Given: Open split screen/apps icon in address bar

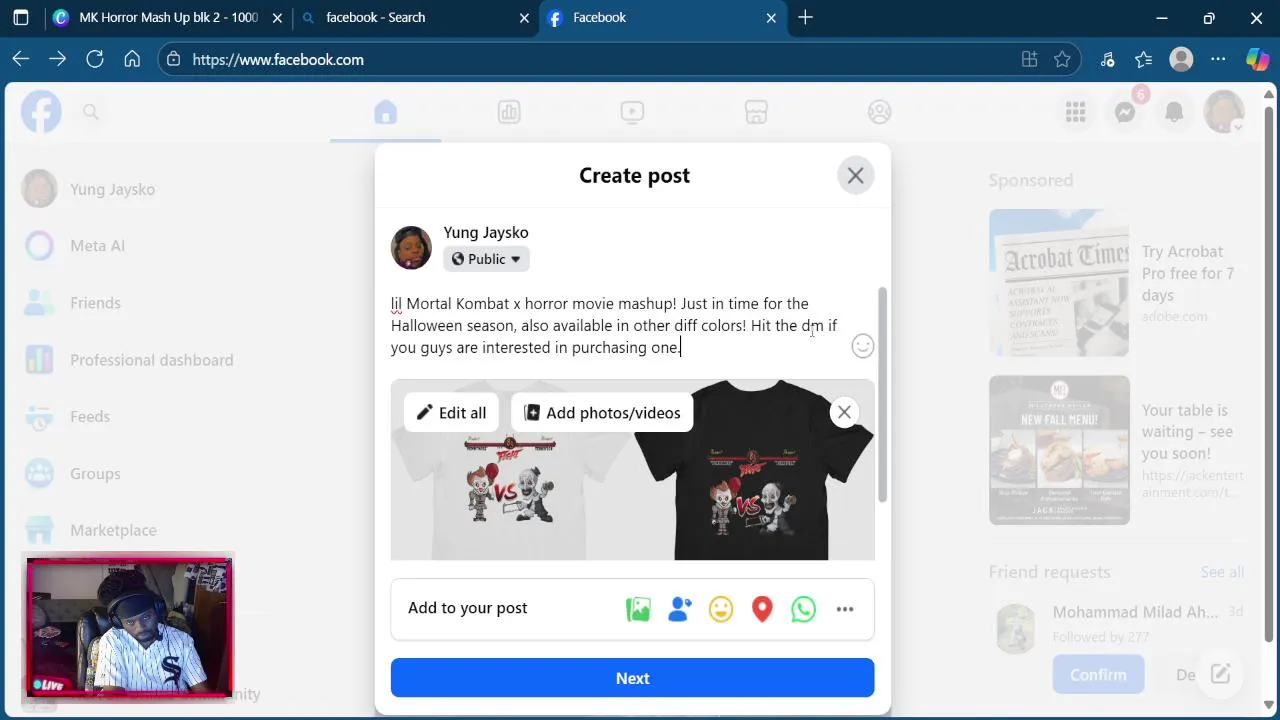Looking at the screenshot, I should [x=1029, y=60].
